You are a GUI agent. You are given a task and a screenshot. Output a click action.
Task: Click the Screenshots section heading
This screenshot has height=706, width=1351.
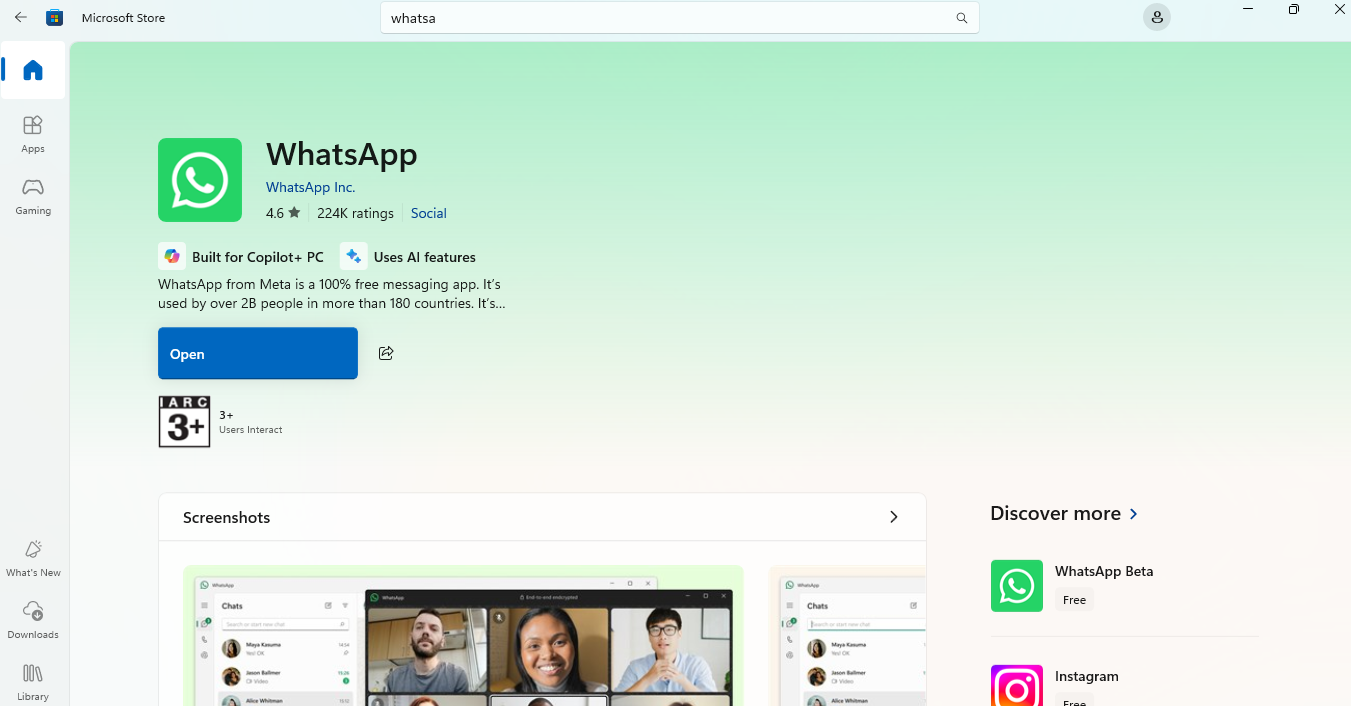pos(227,517)
